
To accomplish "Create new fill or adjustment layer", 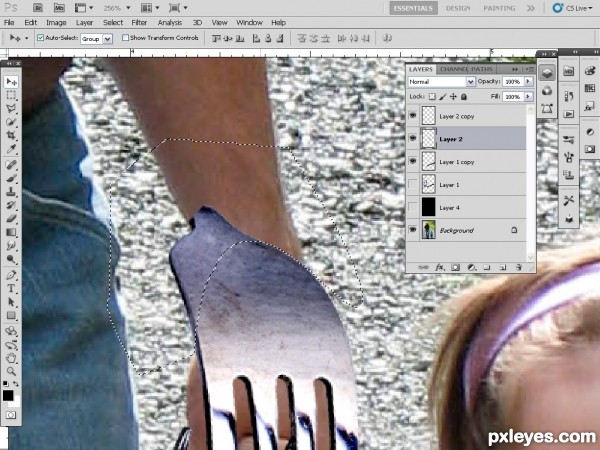I will 471,267.
